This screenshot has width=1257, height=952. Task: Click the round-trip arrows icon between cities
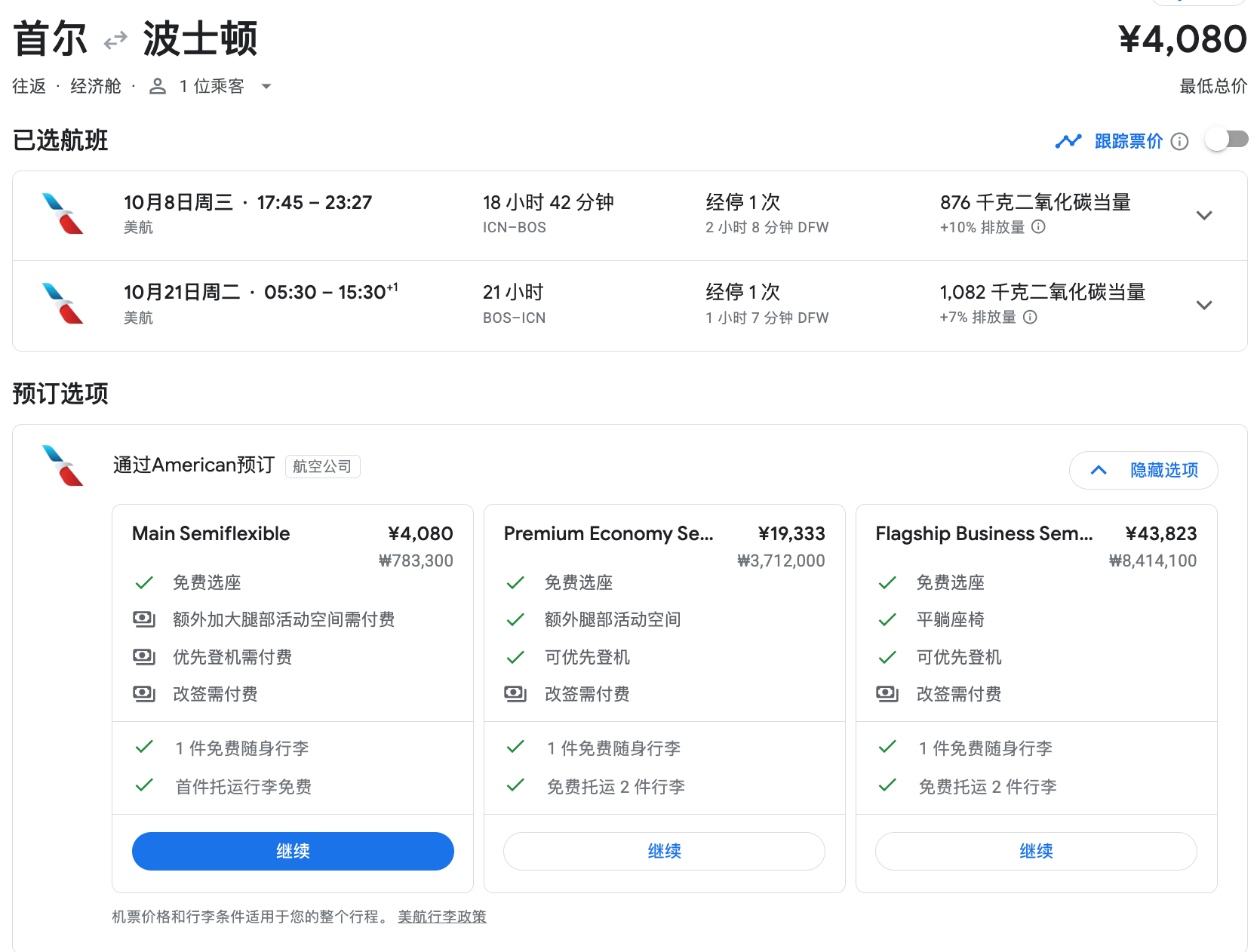(x=115, y=40)
